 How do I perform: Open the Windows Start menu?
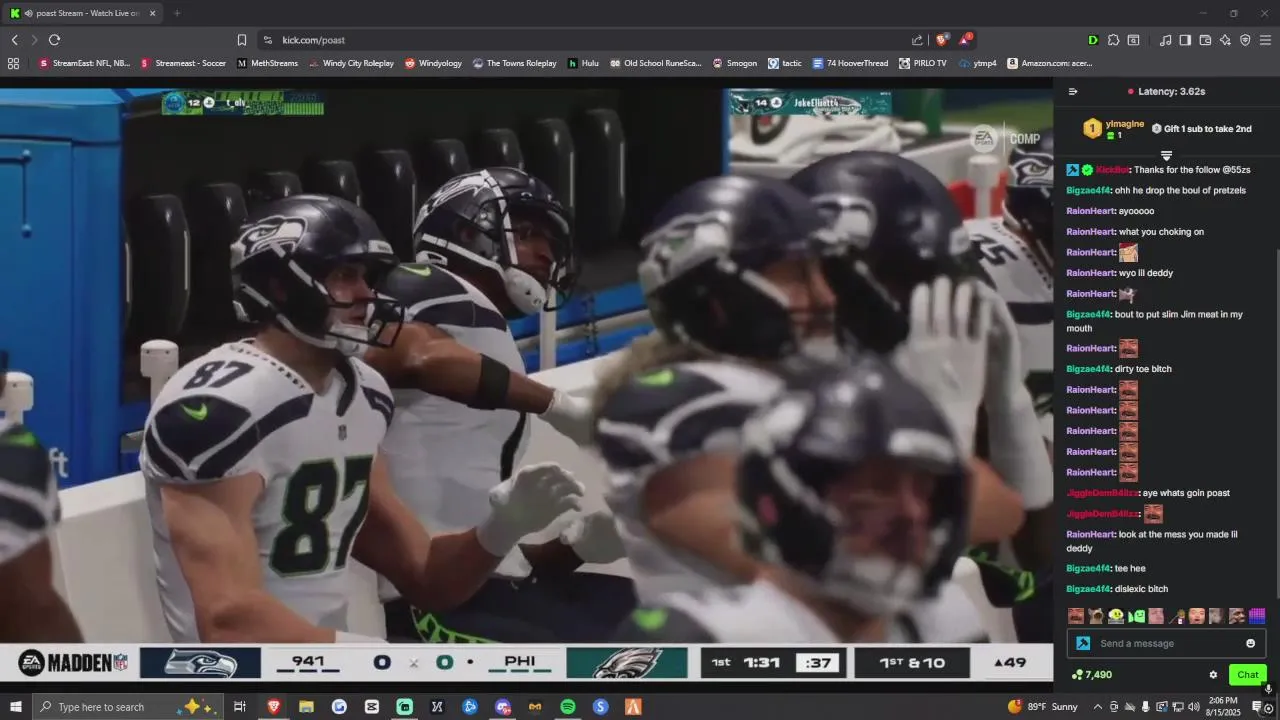[15, 707]
